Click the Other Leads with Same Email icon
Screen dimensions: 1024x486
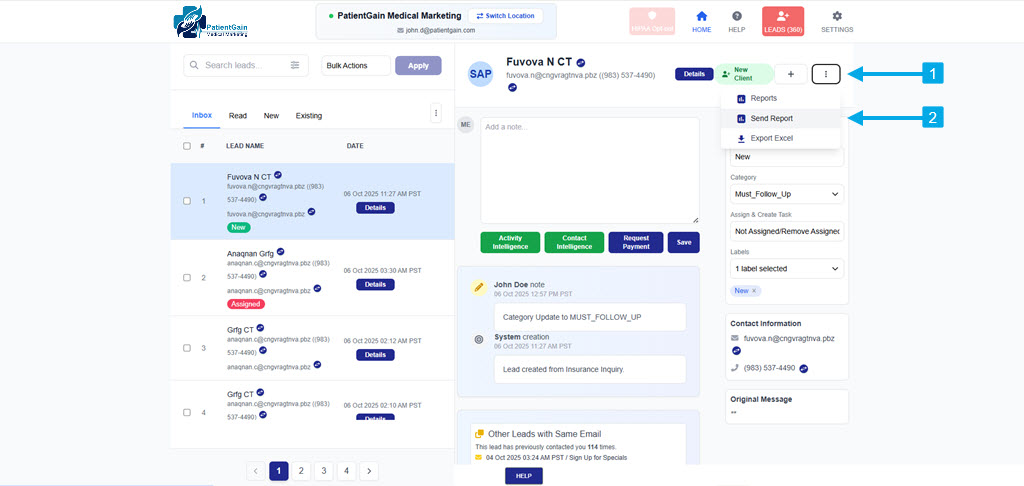coord(479,434)
